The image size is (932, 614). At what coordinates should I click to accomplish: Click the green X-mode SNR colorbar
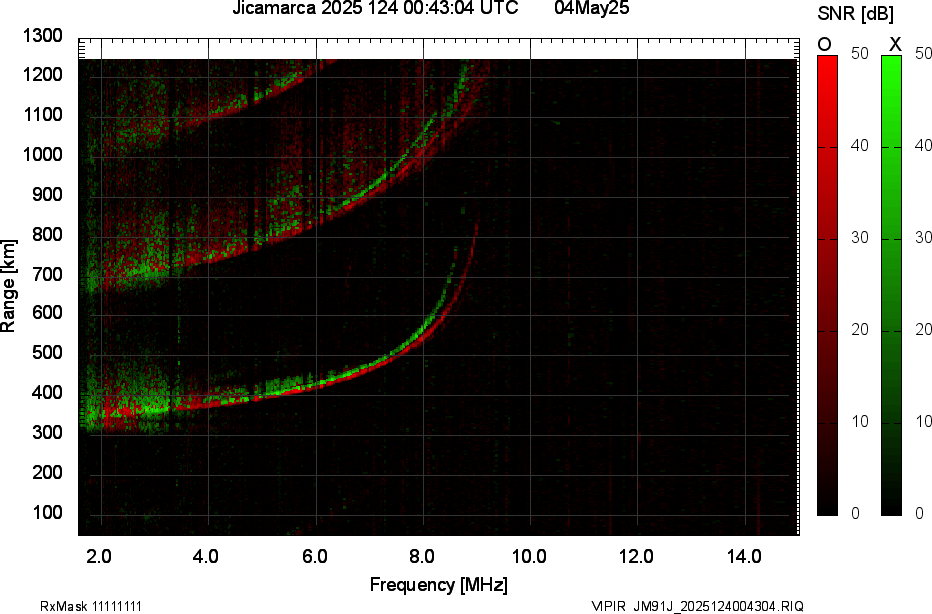point(891,285)
